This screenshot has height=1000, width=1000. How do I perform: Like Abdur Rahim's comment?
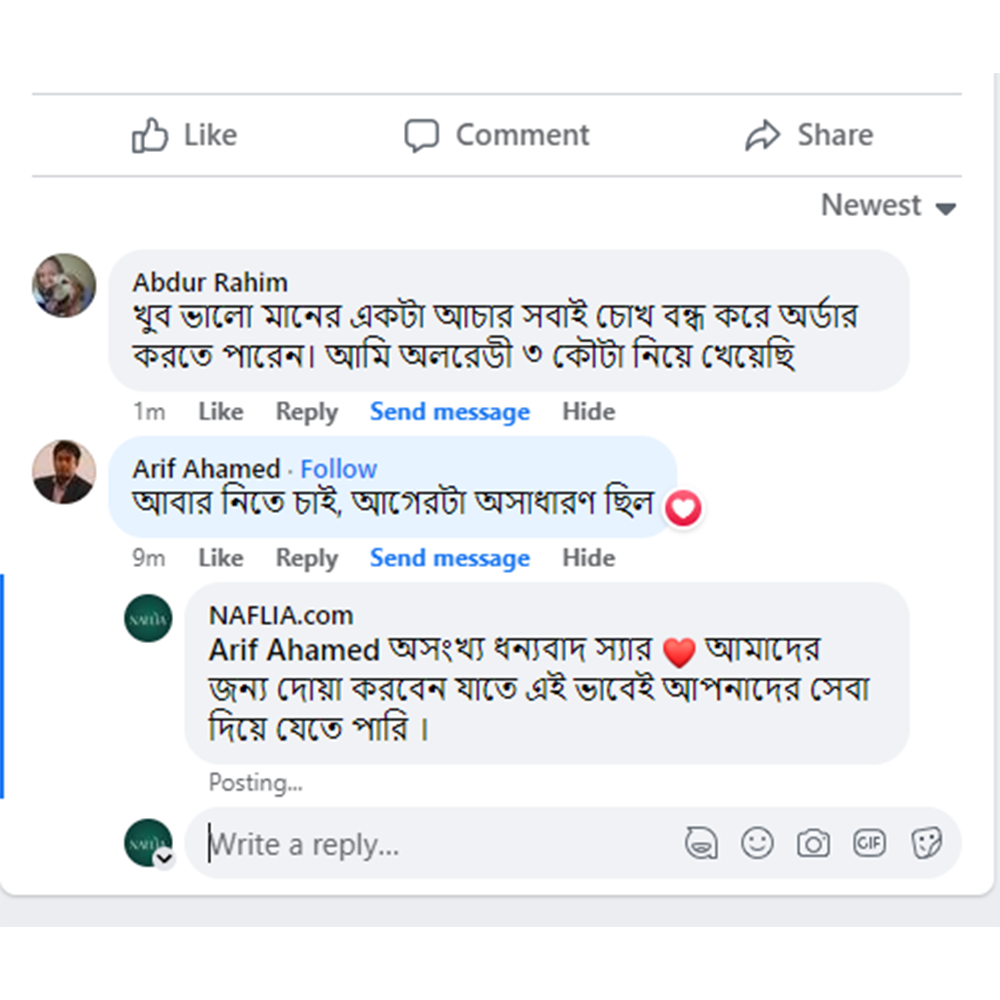click(220, 412)
